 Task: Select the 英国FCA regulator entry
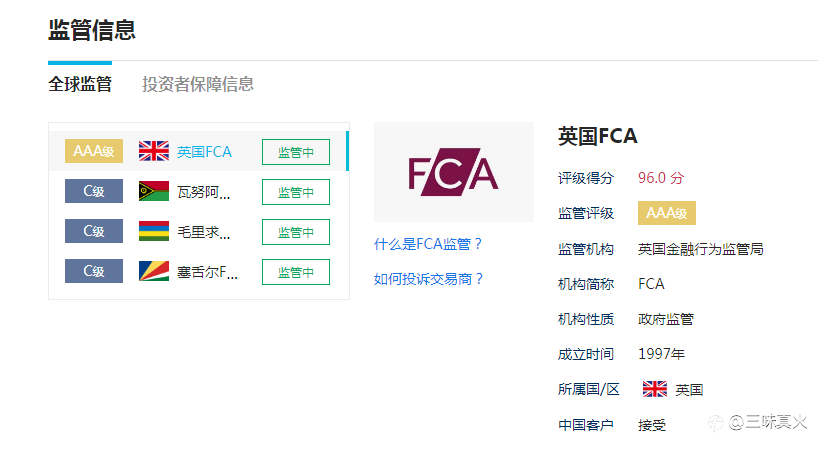pos(204,152)
